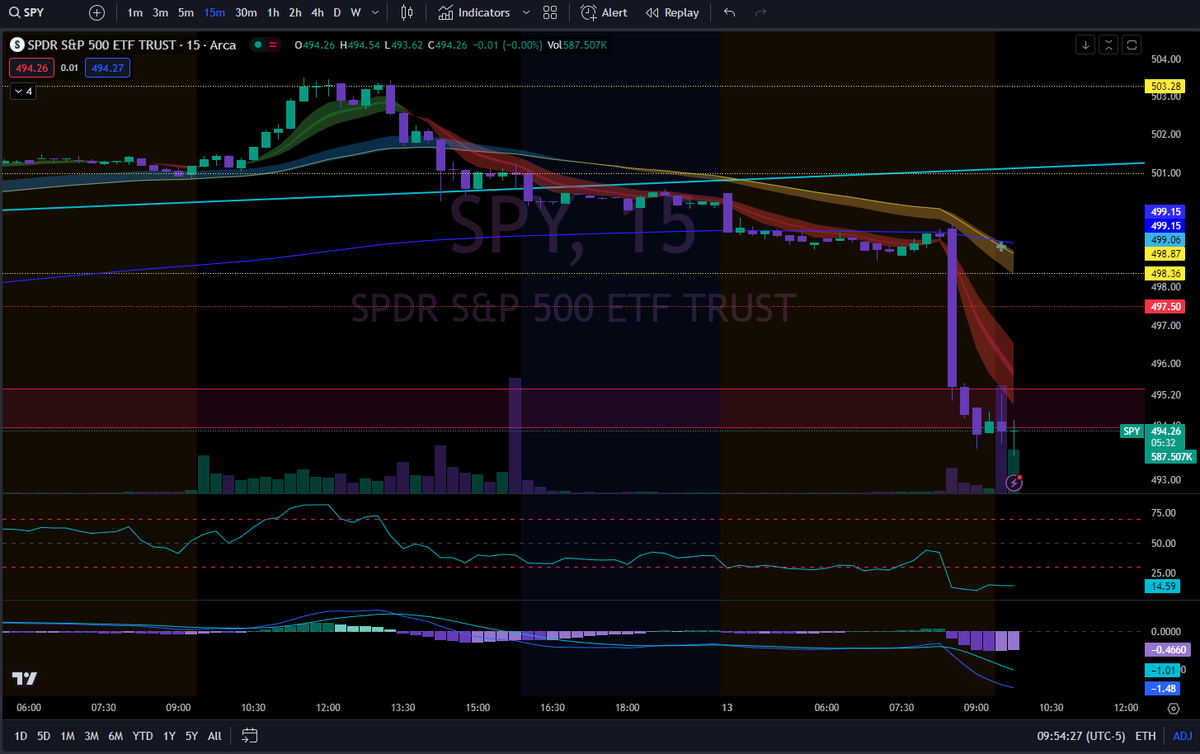Switch chart to 2h interval
The image size is (1200, 754).
[x=295, y=13]
